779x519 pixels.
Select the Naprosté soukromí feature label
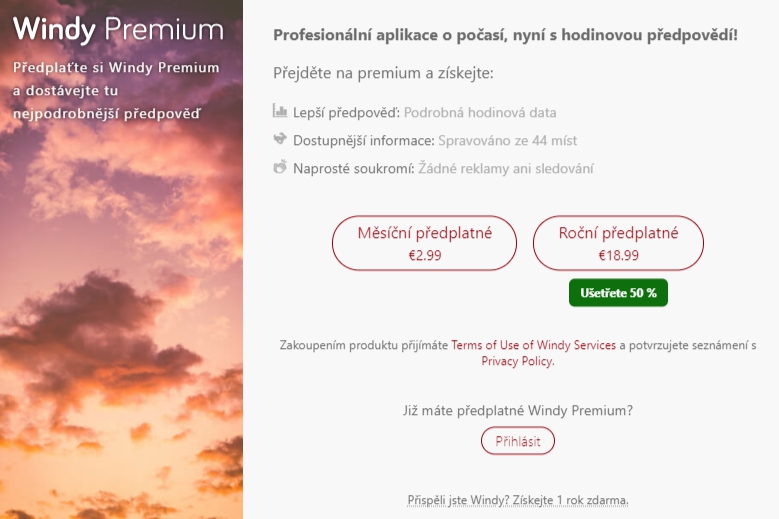(354, 169)
